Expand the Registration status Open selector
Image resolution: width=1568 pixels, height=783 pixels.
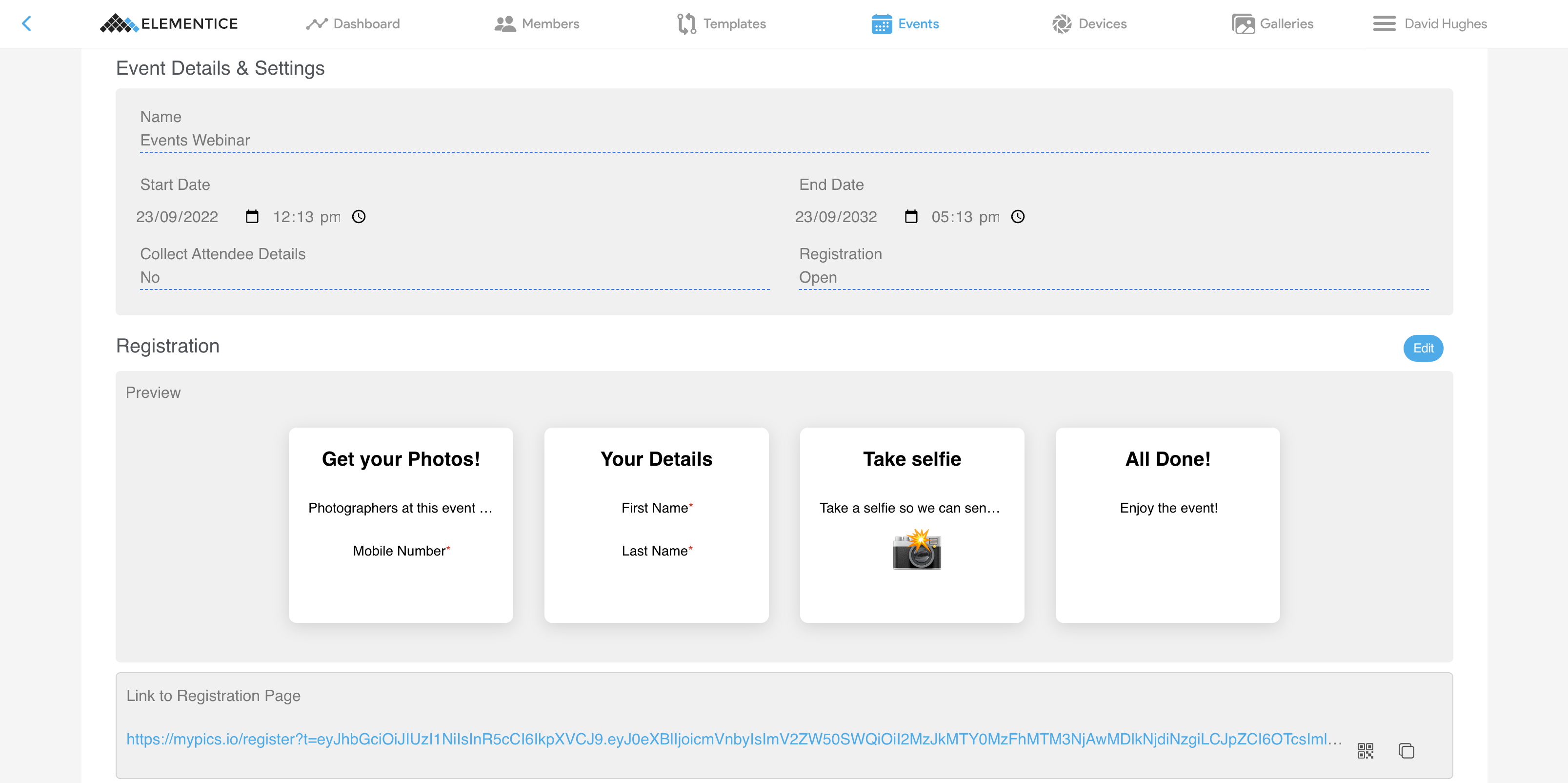click(x=1113, y=277)
